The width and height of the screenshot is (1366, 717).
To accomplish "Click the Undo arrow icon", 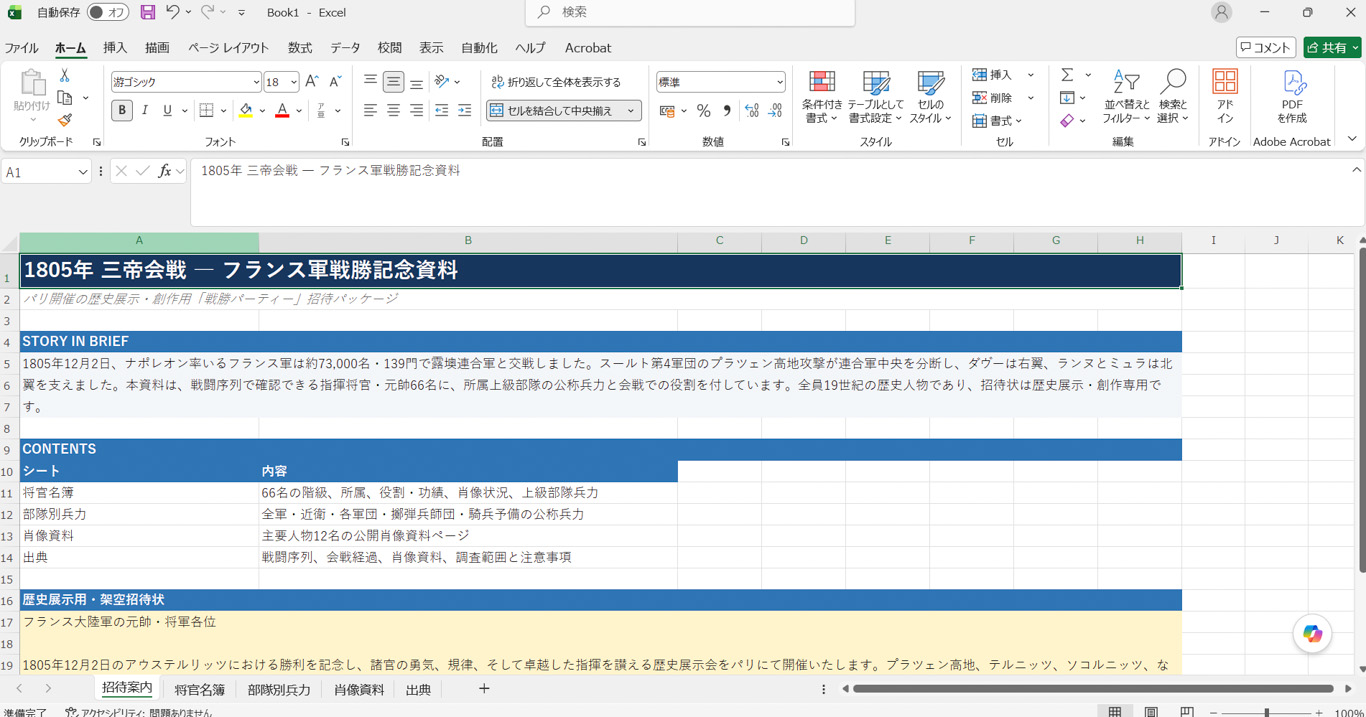I will tap(173, 12).
